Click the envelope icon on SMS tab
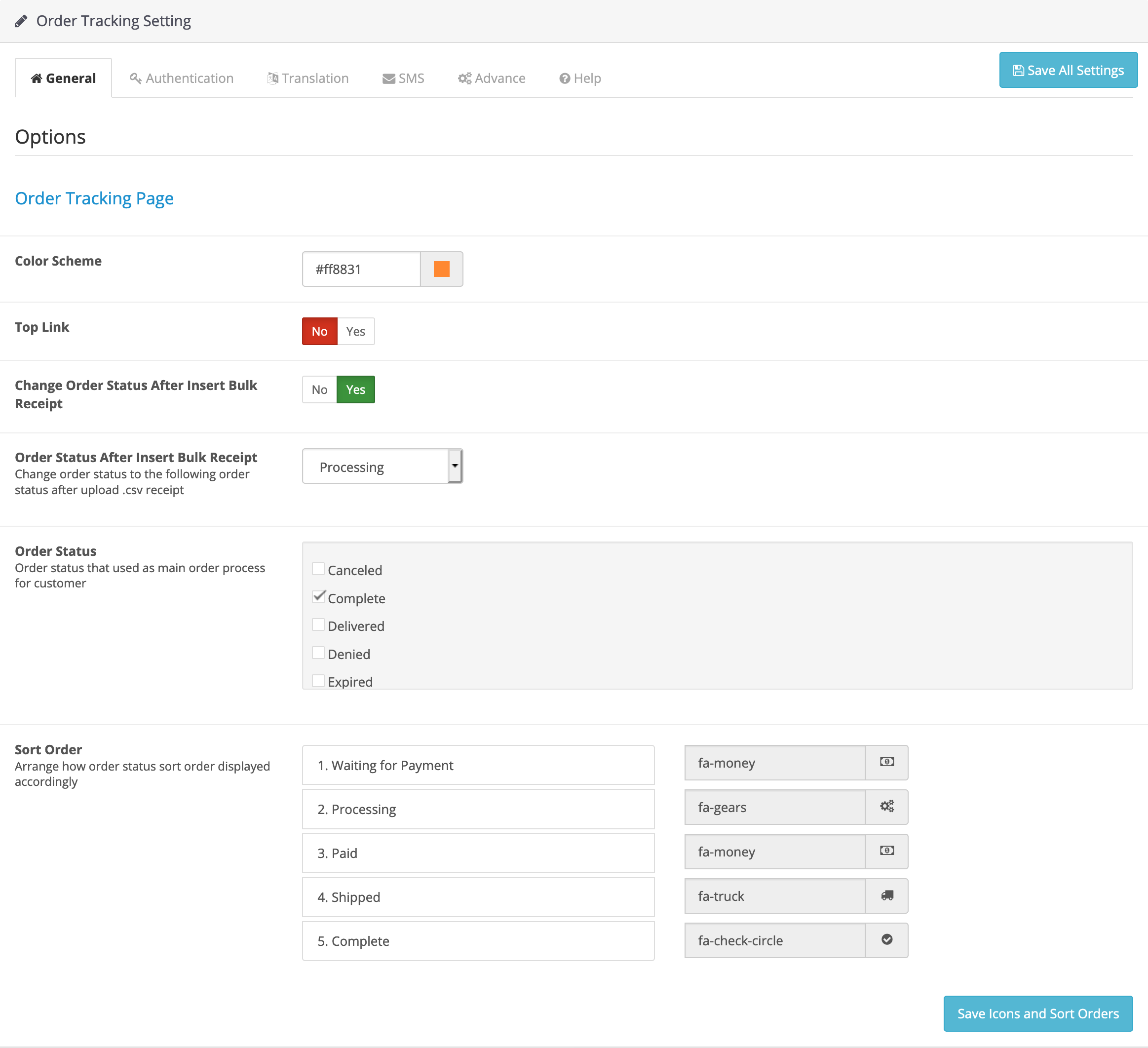1148x1048 pixels. coord(388,78)
